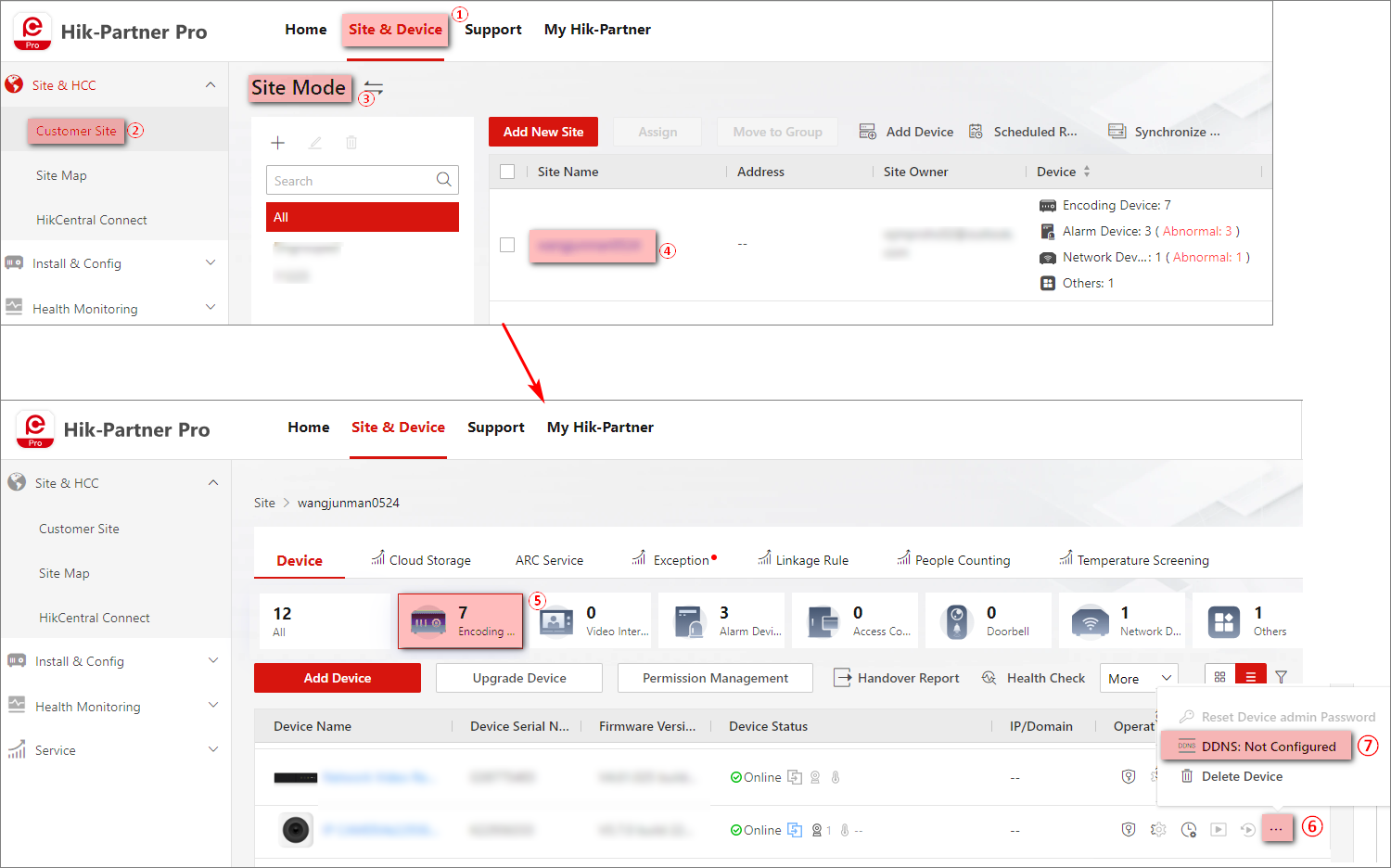The height and width of the screenshot is (868, 1391).
Task: Click the Hik-Partner Pro logo in the upper panel
Action: click(32, 32)
